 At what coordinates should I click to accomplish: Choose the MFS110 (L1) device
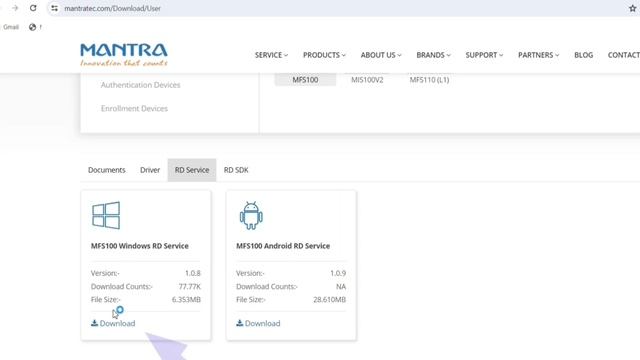[429, 80]
